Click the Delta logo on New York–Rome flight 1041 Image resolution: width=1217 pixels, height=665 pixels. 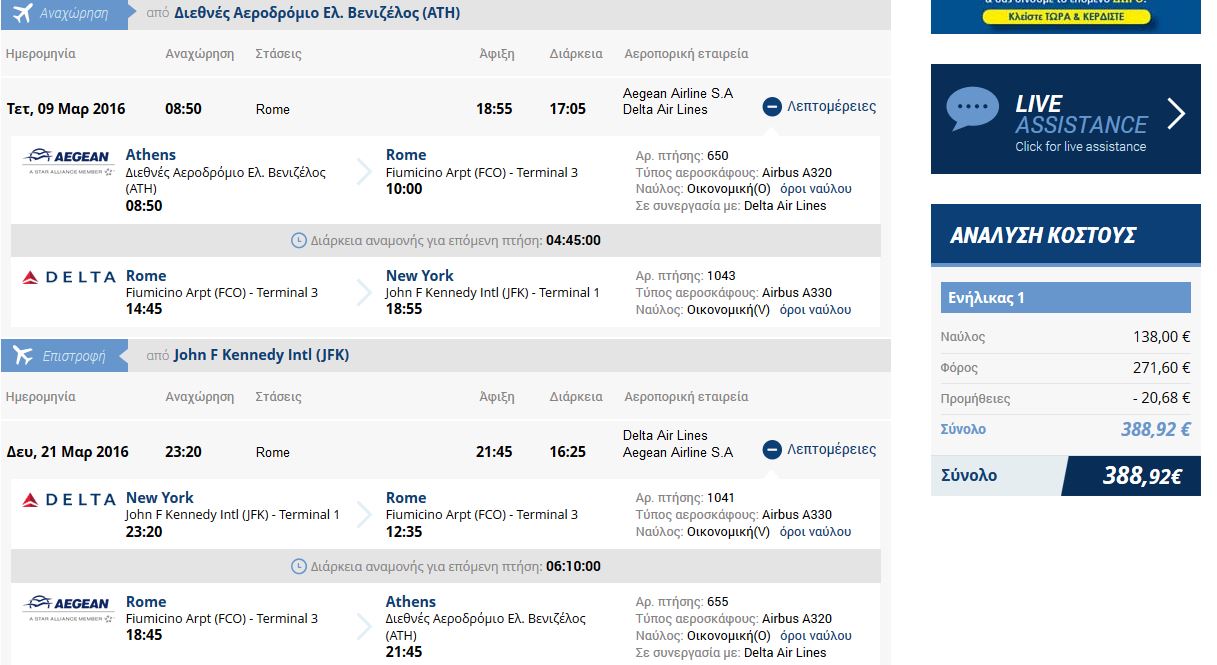(x=68, y=499)
